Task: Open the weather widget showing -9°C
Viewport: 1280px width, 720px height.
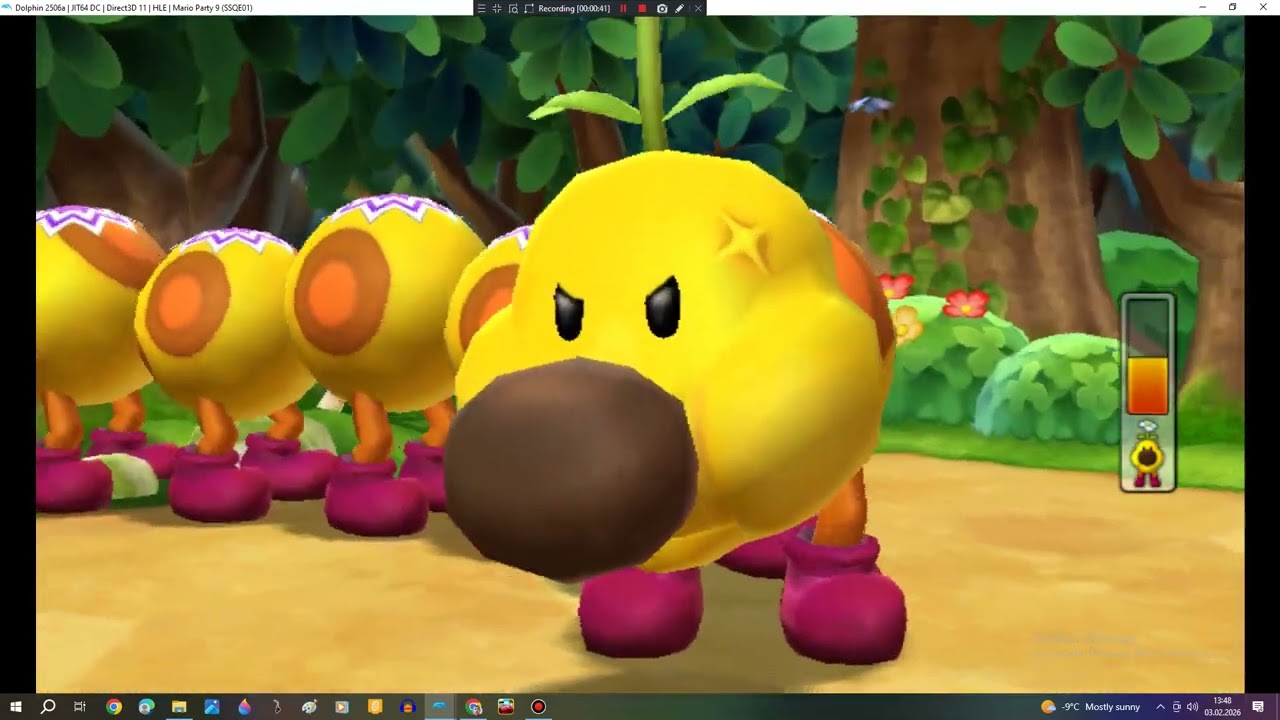Action: [1090, 707]
